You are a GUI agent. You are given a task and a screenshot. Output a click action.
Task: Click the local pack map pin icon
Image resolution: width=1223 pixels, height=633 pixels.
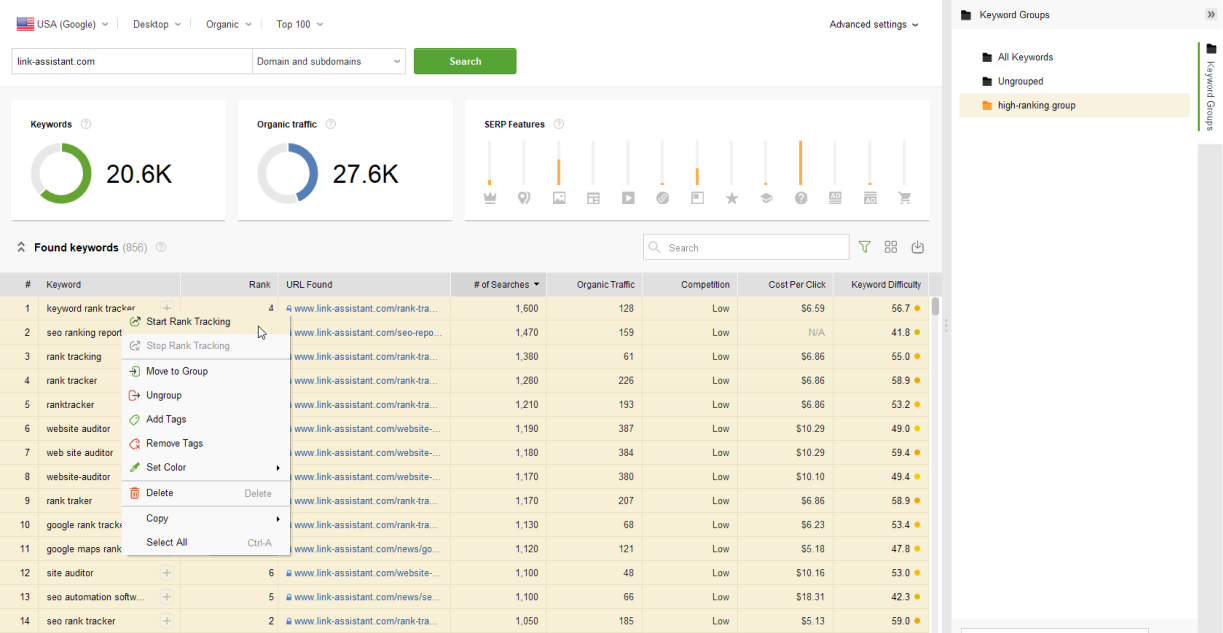click(x=524, y=198)
